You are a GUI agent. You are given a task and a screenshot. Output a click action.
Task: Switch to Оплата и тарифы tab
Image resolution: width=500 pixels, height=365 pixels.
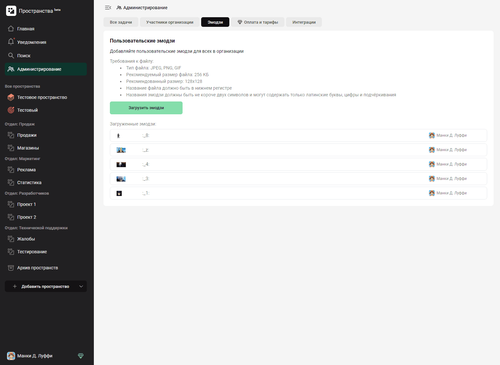click(258, 22)
